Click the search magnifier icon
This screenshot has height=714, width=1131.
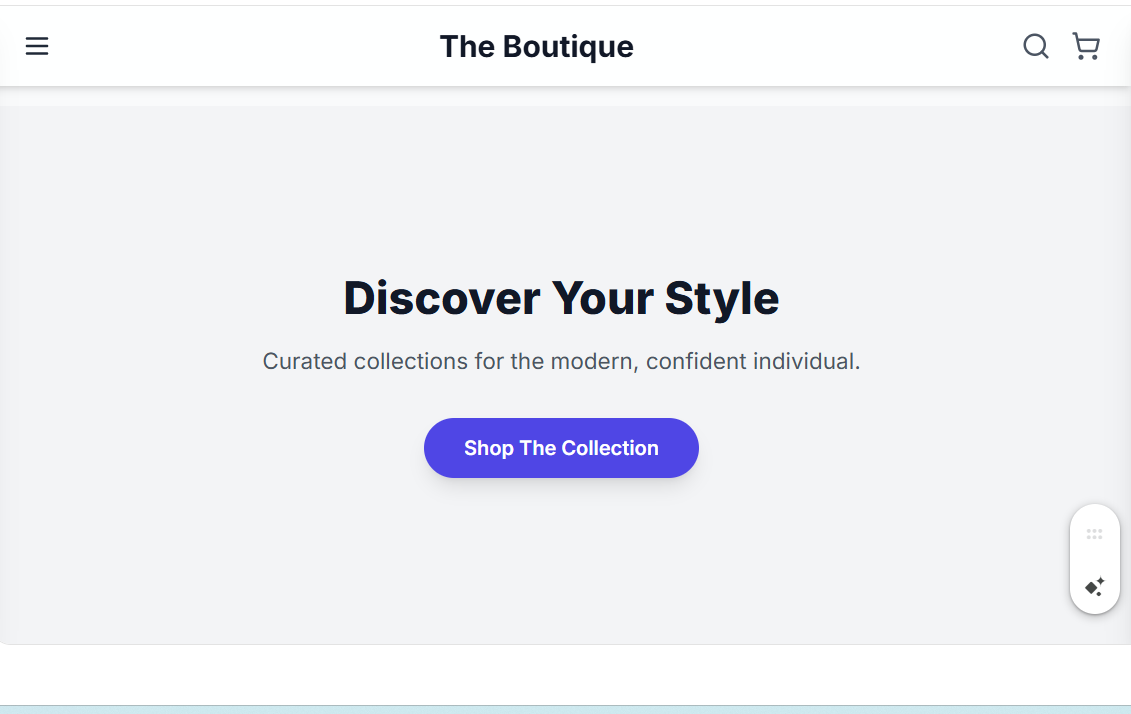point(1036,46)
